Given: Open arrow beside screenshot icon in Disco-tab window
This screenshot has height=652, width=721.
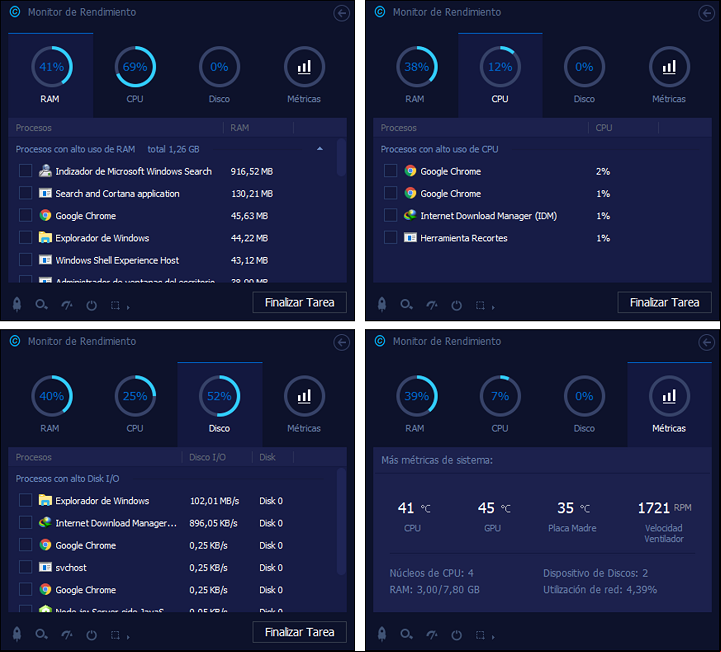Looking at the screenshot, I should [x=128, y=637].
